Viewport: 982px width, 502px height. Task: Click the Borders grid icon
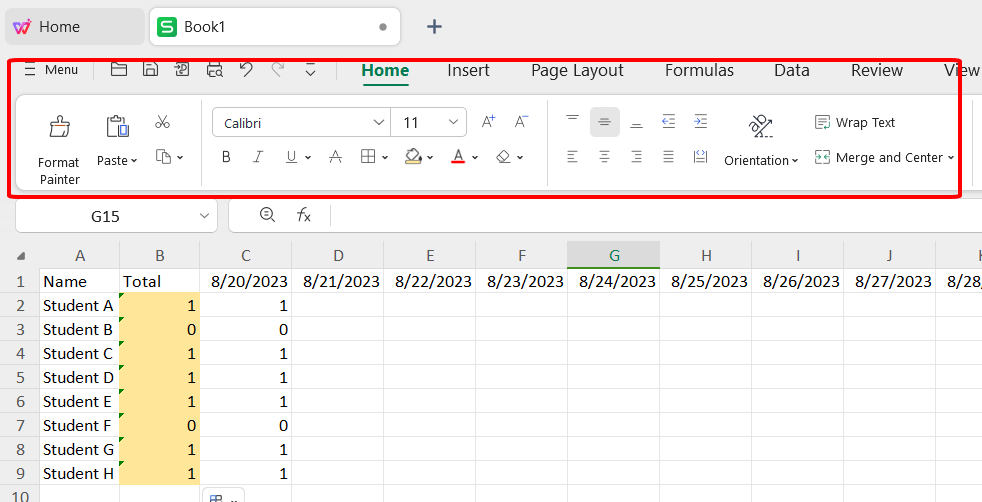coord(368,157)
